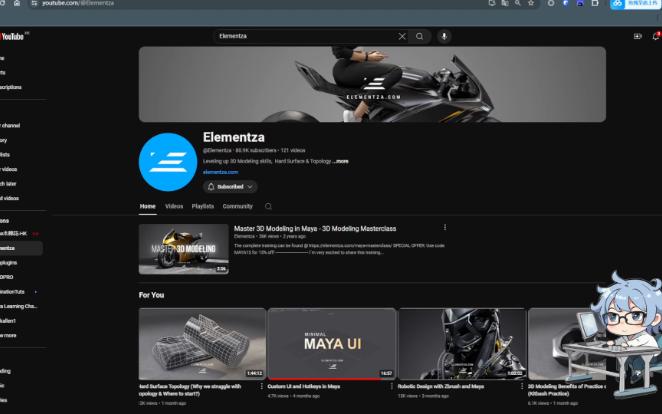This screenshot has width=662, height=414.
Task: Click the magnifier search button
Action: click(x=419, y=36)
